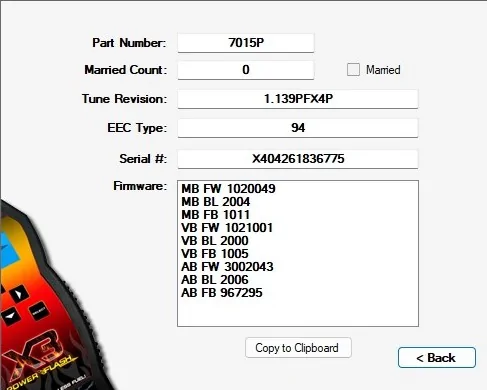This screenshot has height=390, width=487.
Task: Select firmware line AB FB 967295
Action: click(222, 293)
